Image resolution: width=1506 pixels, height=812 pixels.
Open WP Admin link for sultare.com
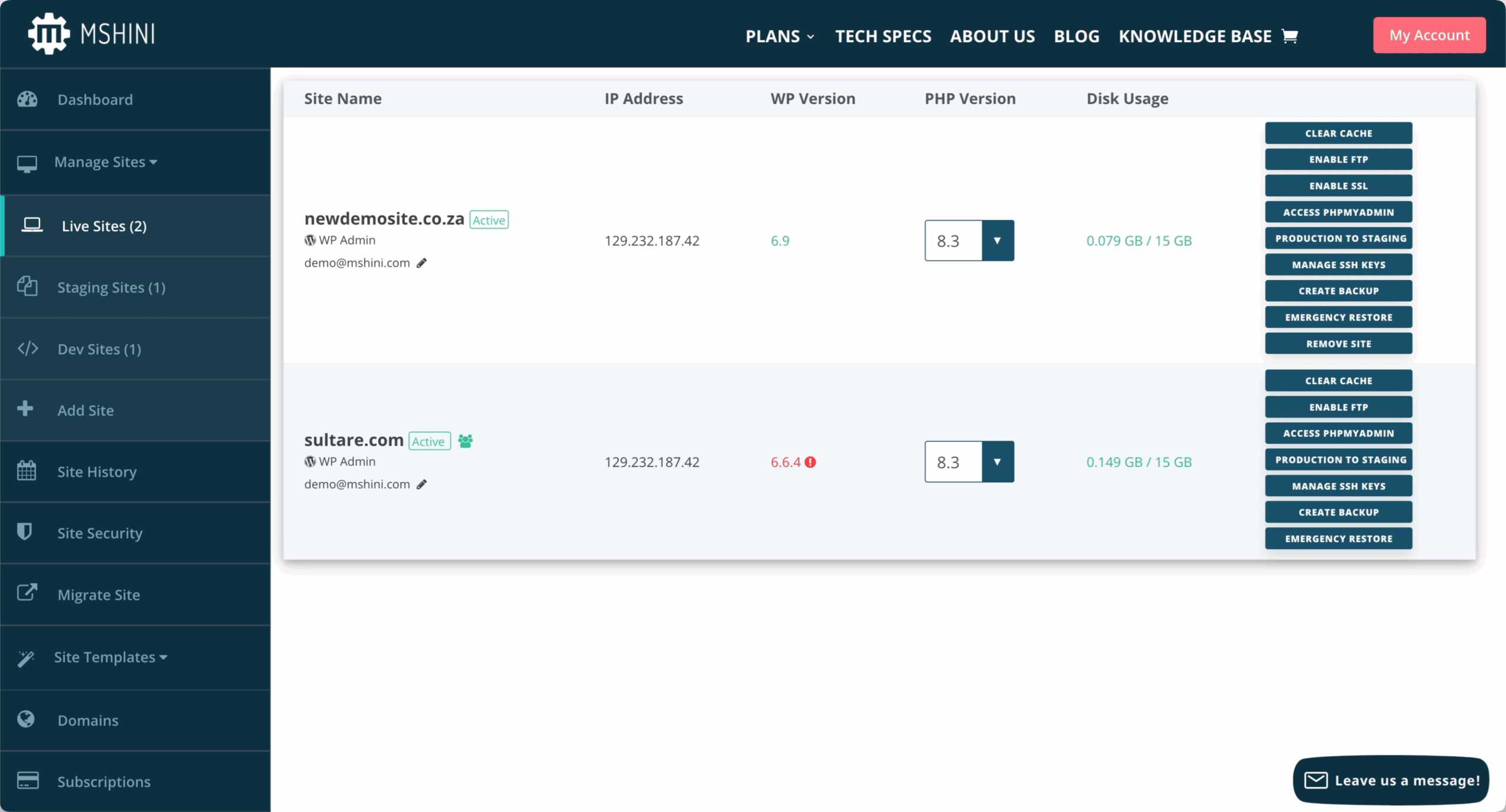(346, 462)
